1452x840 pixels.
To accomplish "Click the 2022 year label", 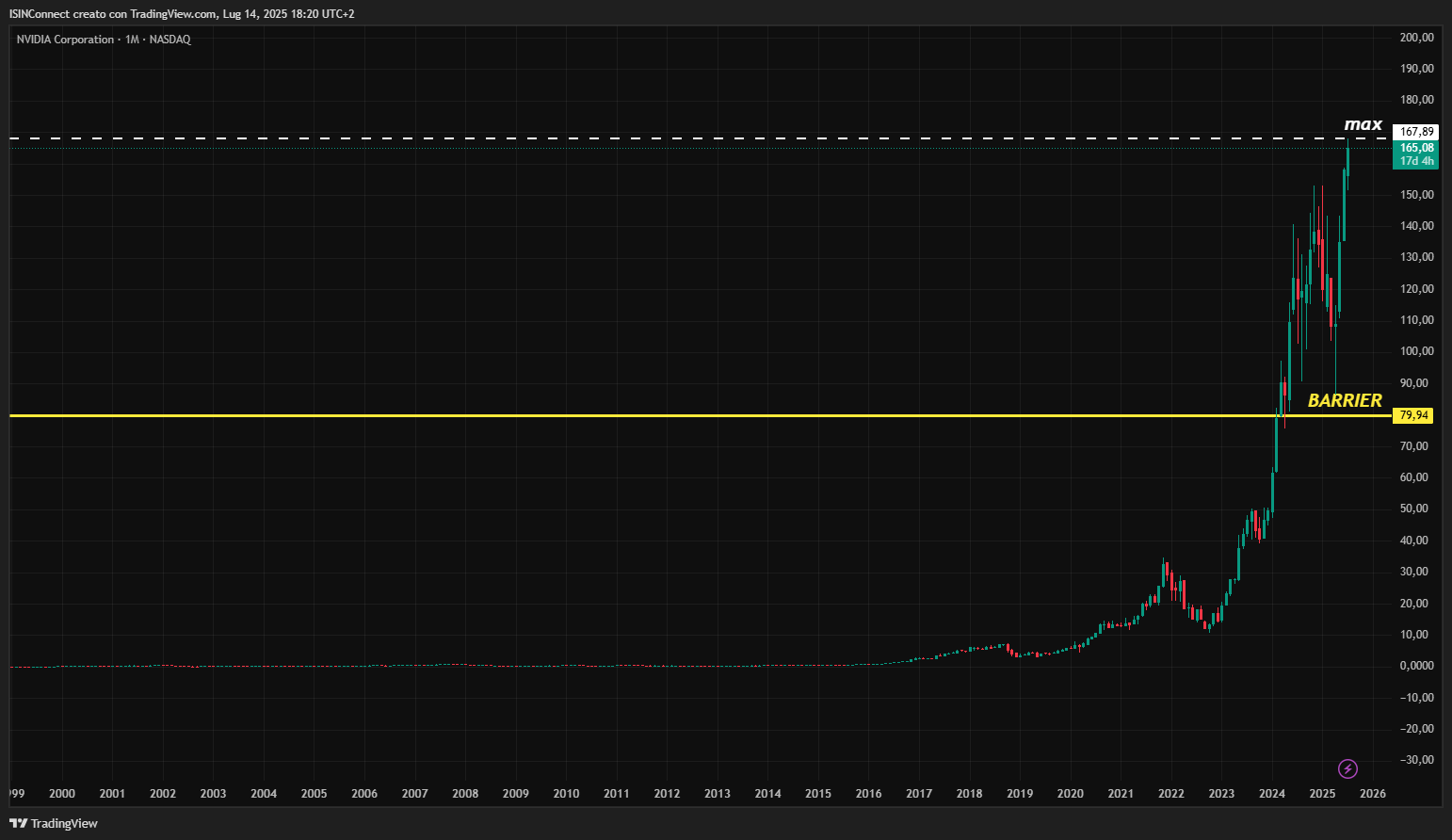I will click(1171, 794).
